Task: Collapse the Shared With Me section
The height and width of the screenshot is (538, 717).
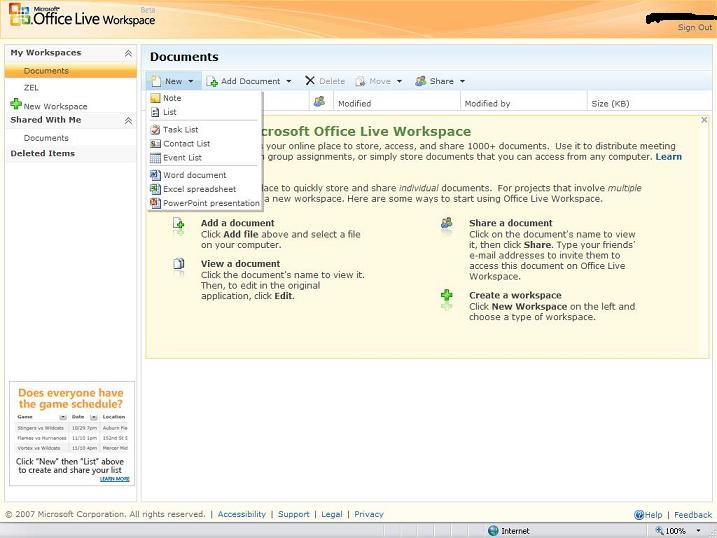Action: [x=128, y=121]
